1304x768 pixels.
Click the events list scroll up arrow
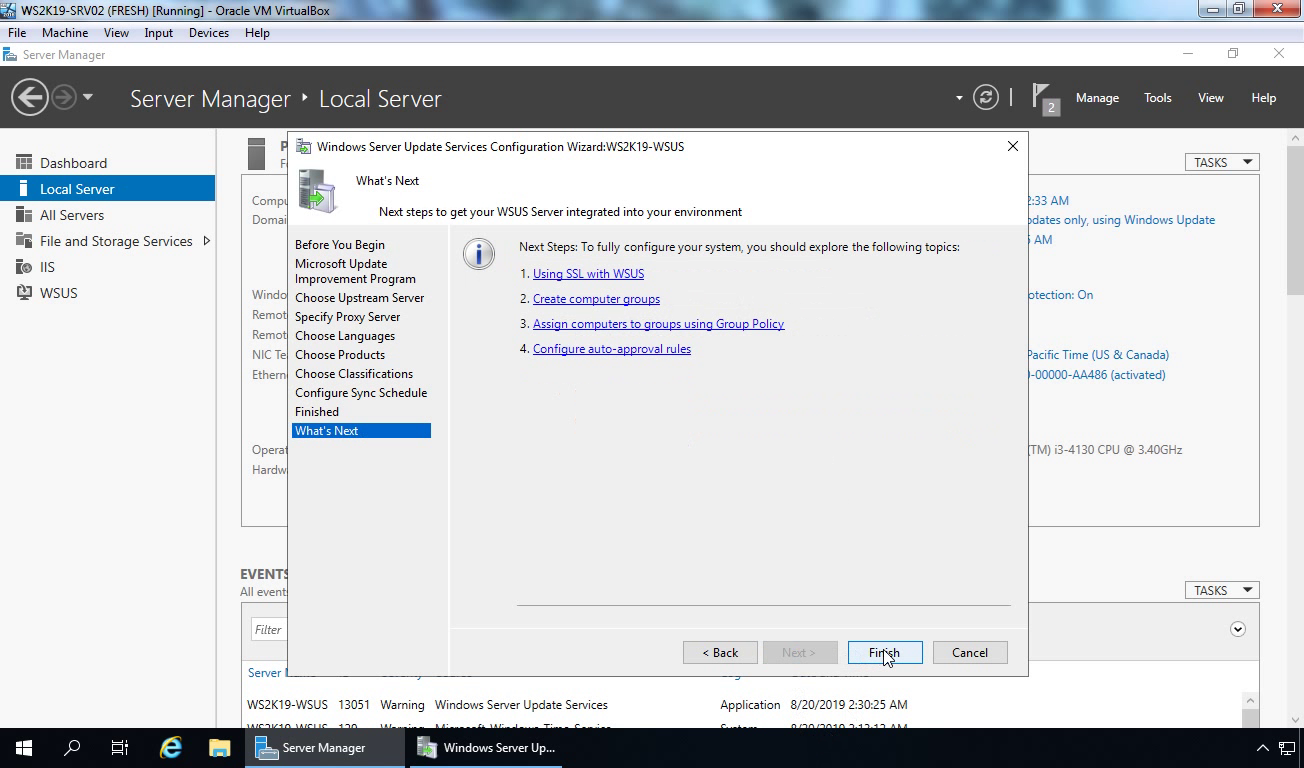pos(1250,701)
